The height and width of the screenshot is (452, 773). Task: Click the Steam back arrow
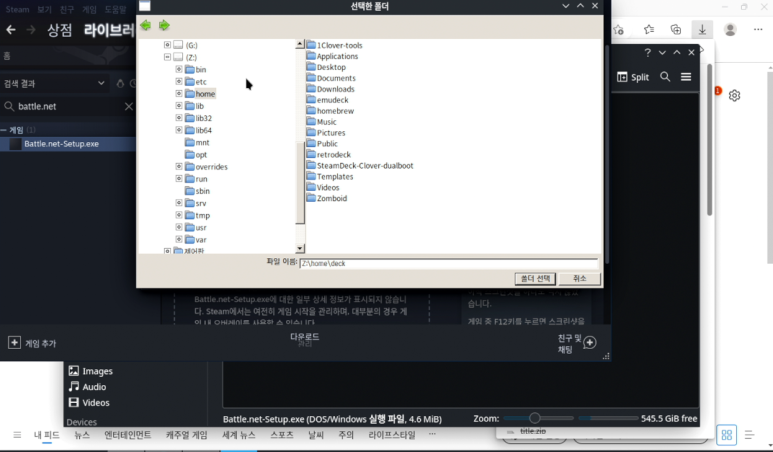pyautogui.click(x=11, y=30)
